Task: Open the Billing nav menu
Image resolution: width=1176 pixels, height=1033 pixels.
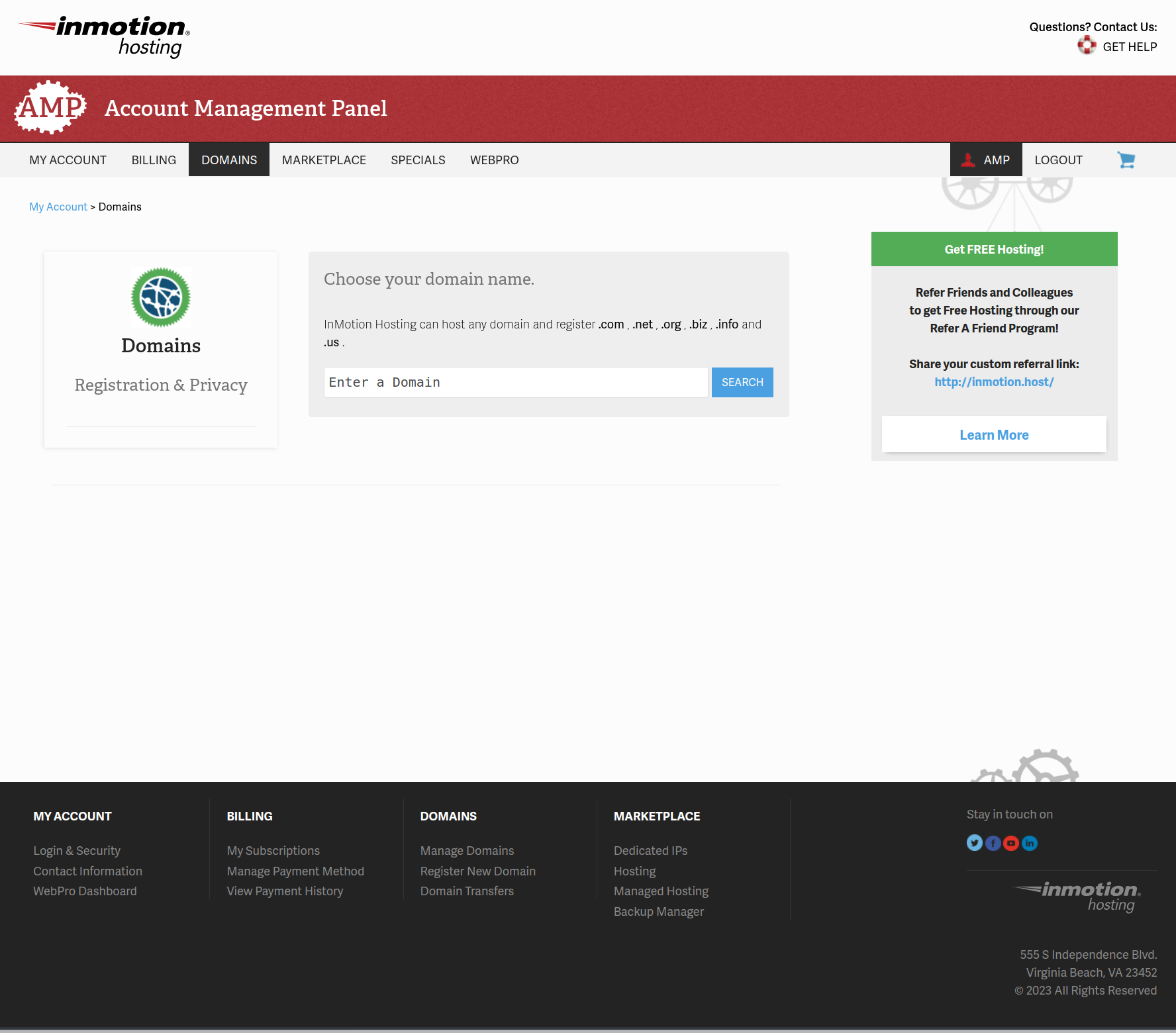Action: [154, 160]
